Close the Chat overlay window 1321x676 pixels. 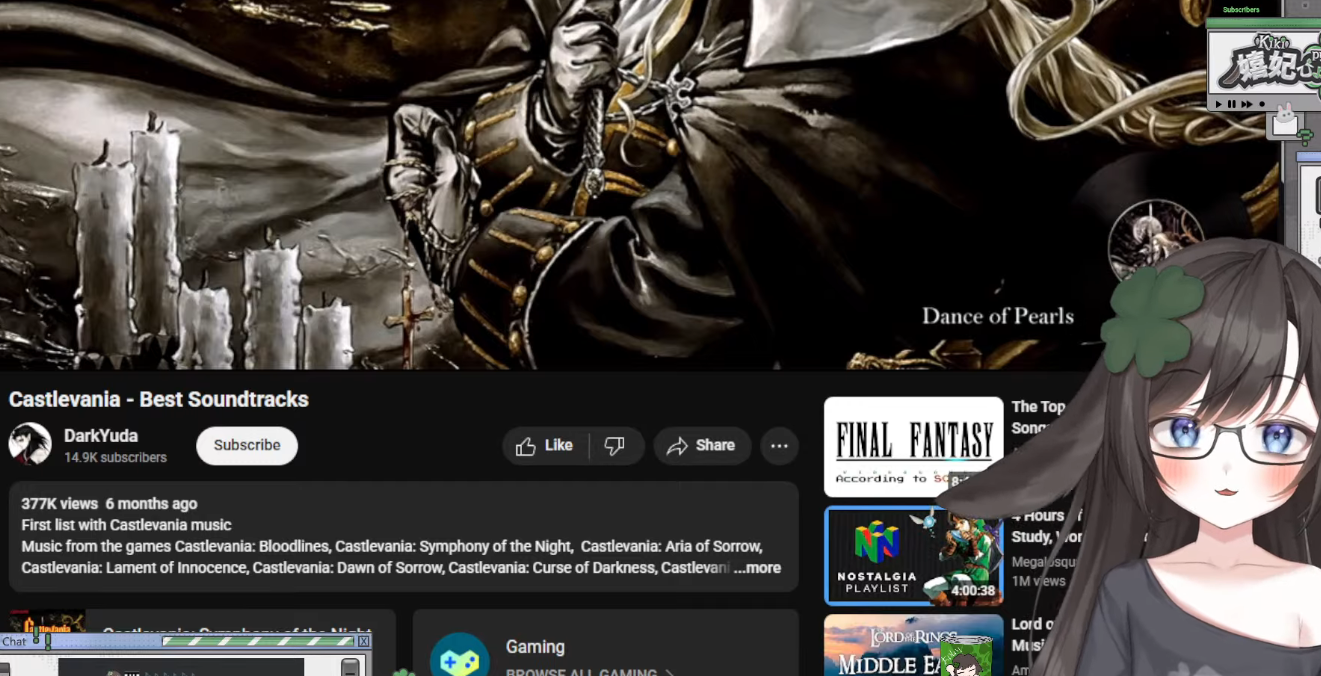364,641
